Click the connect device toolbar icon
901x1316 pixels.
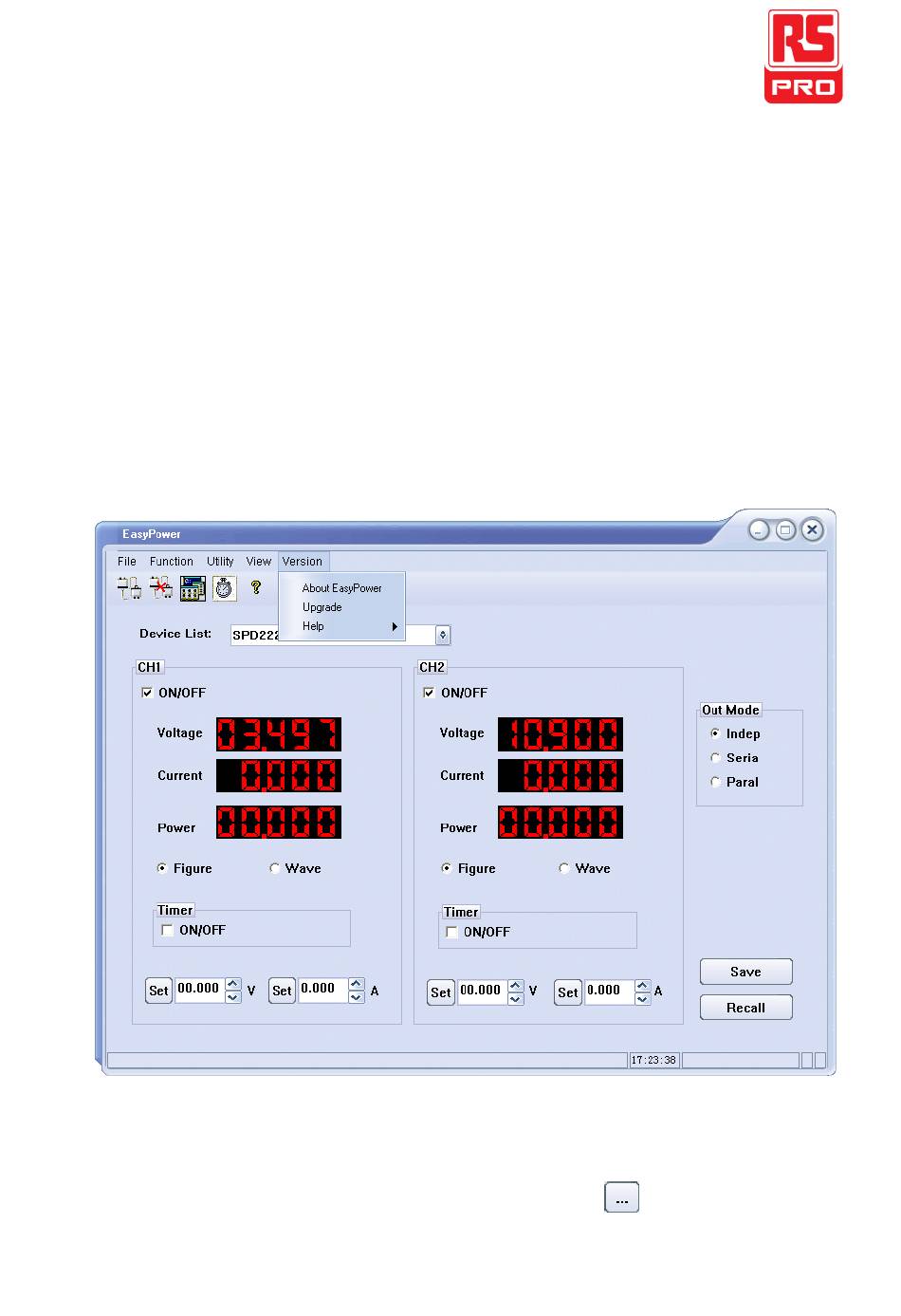pyautogui.click(x=129, y=588)
